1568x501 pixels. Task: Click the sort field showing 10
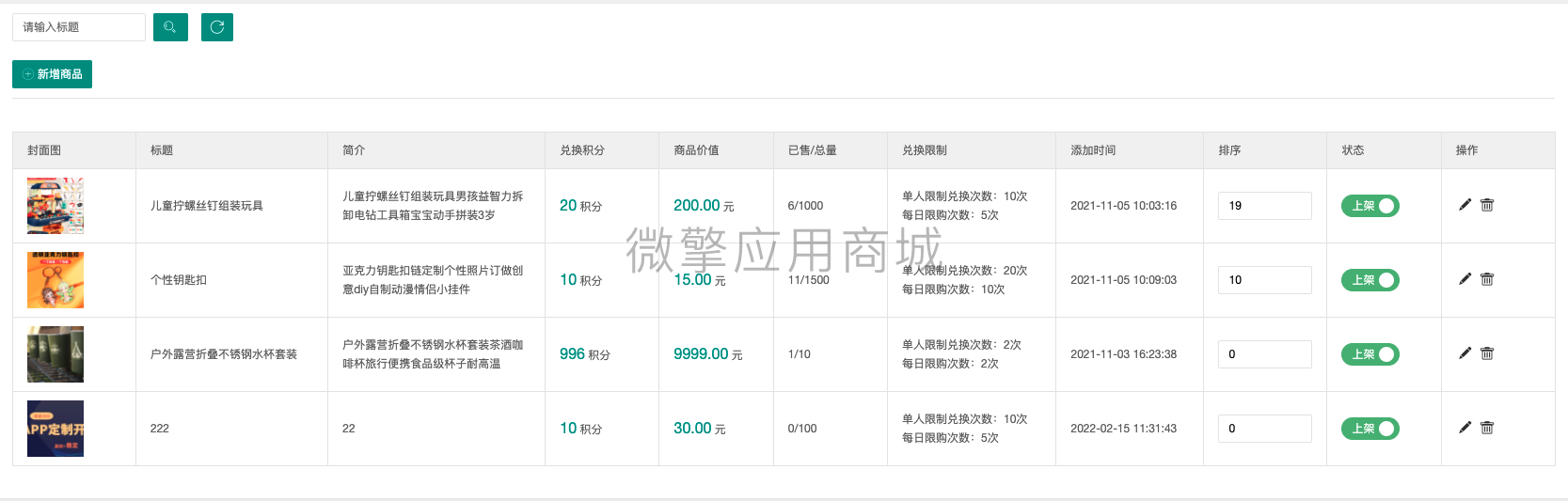coord(1264,280)
